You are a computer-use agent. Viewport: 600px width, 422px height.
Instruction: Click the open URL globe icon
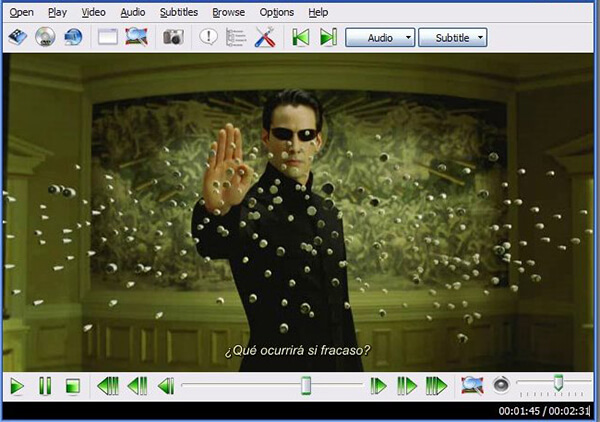click(73, 37)
